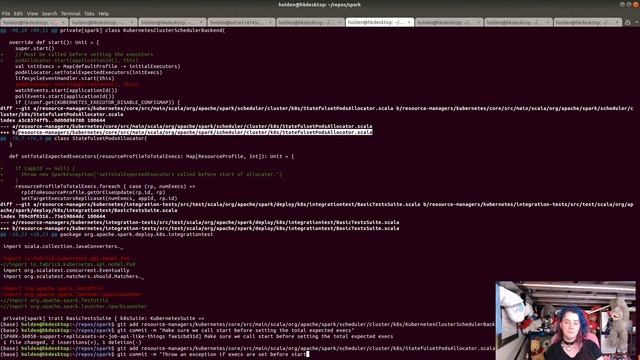
Task: Click 'podAllocator.setTotalExpectedExecutors(initExecs)' line
Action: click(x=89, y=72)
